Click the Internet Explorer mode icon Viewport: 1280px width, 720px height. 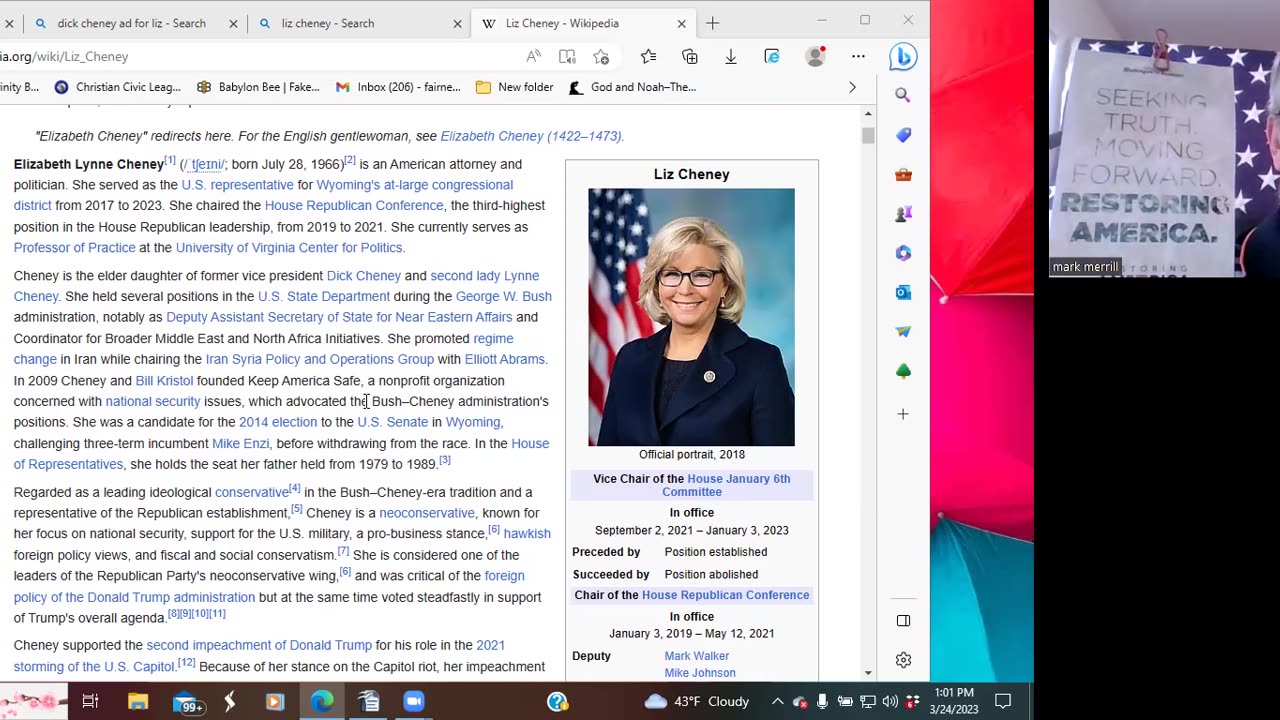772,57
